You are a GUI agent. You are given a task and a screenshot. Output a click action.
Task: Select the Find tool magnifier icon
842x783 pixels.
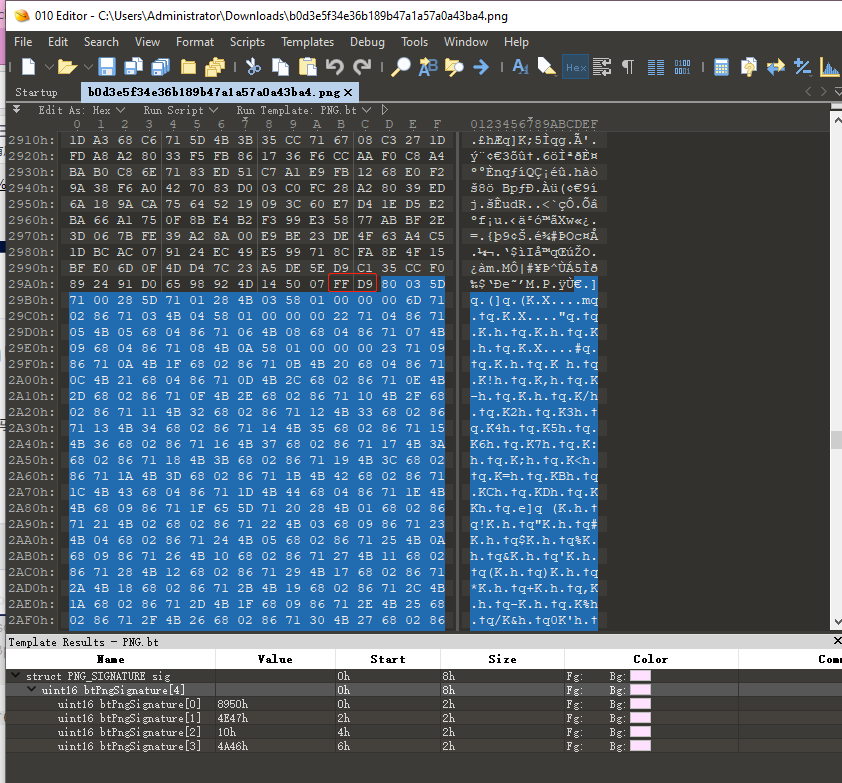(401, 67)
